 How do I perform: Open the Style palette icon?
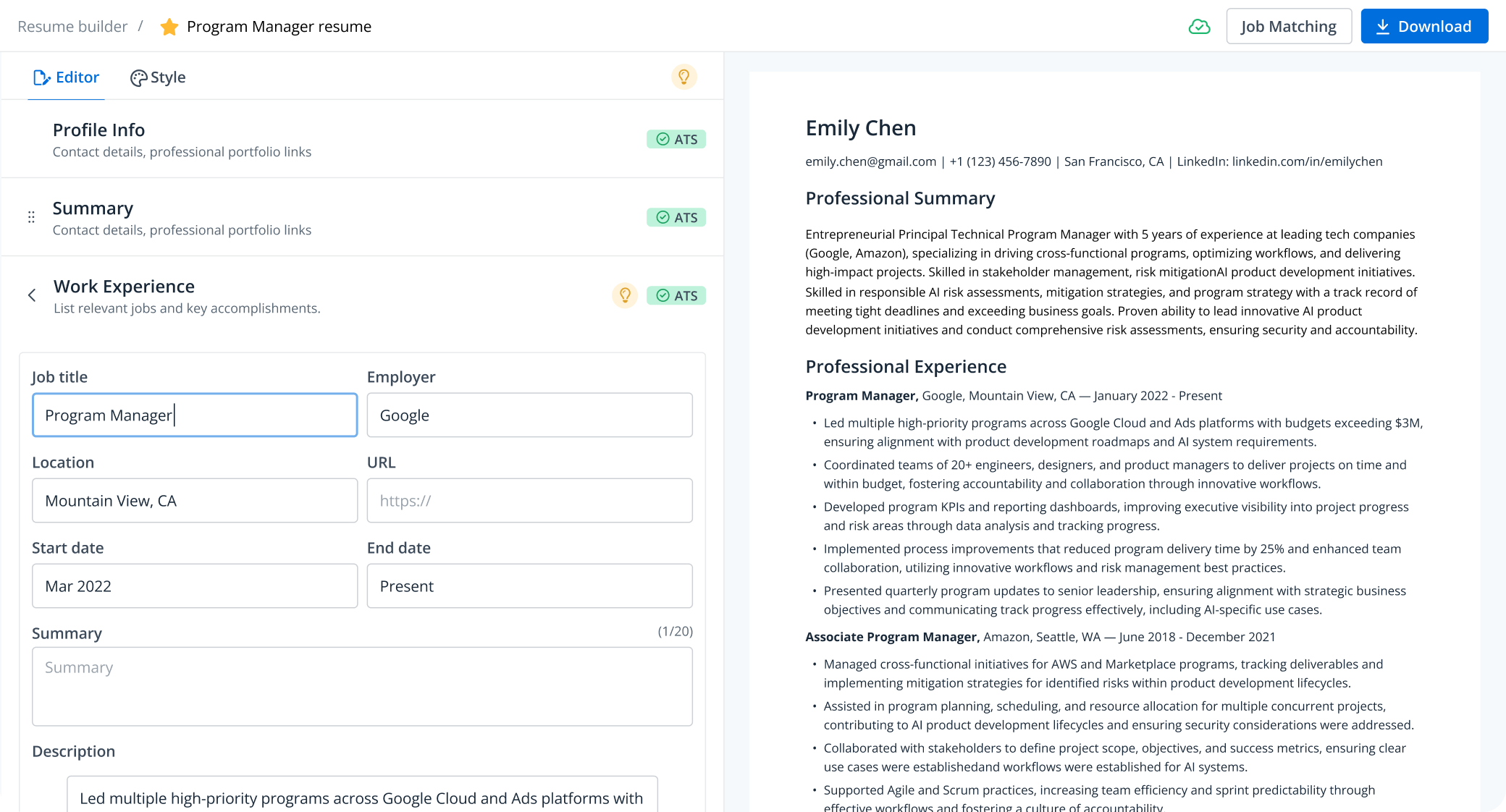[138, 77]
